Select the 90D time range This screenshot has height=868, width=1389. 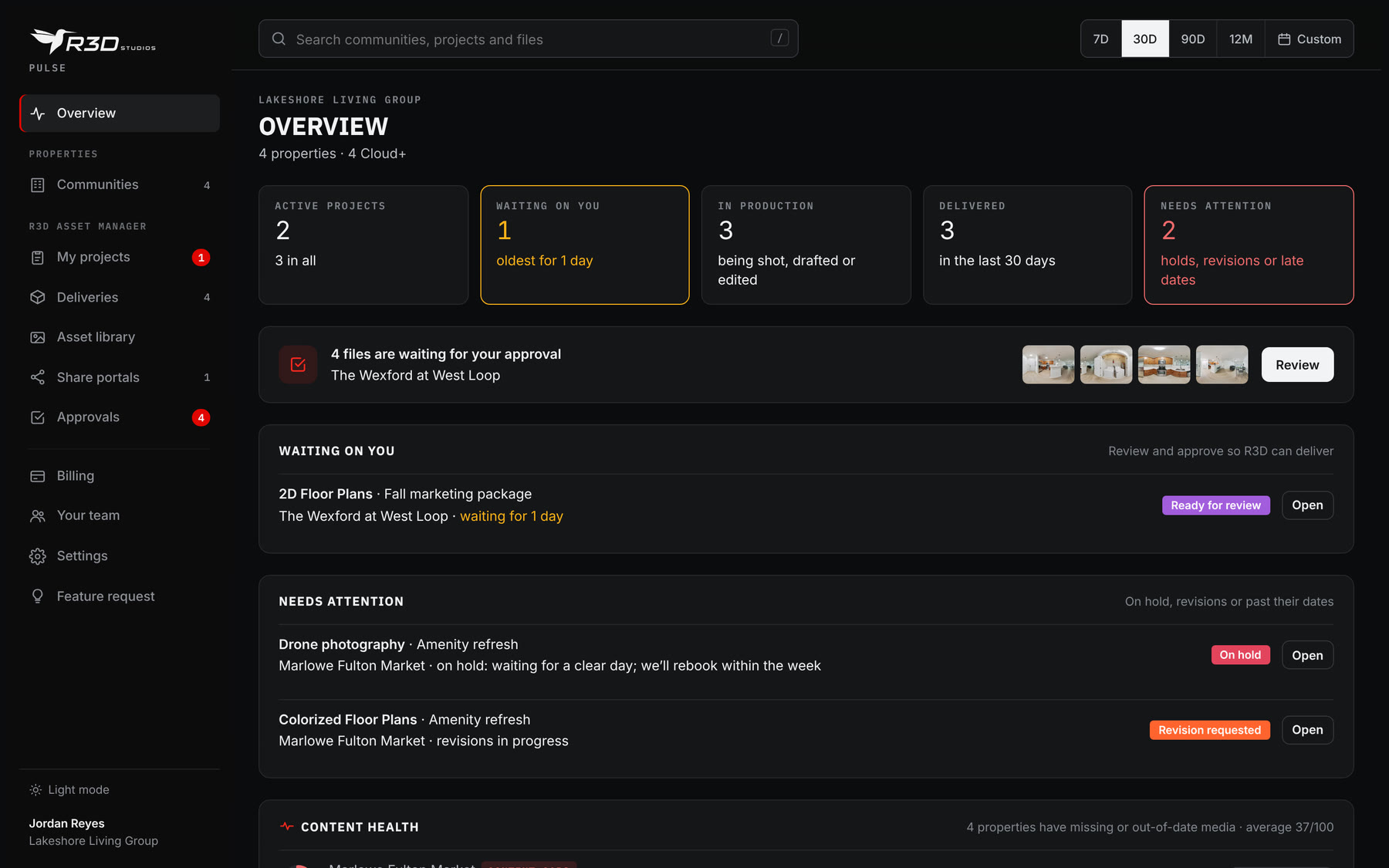1193,39
